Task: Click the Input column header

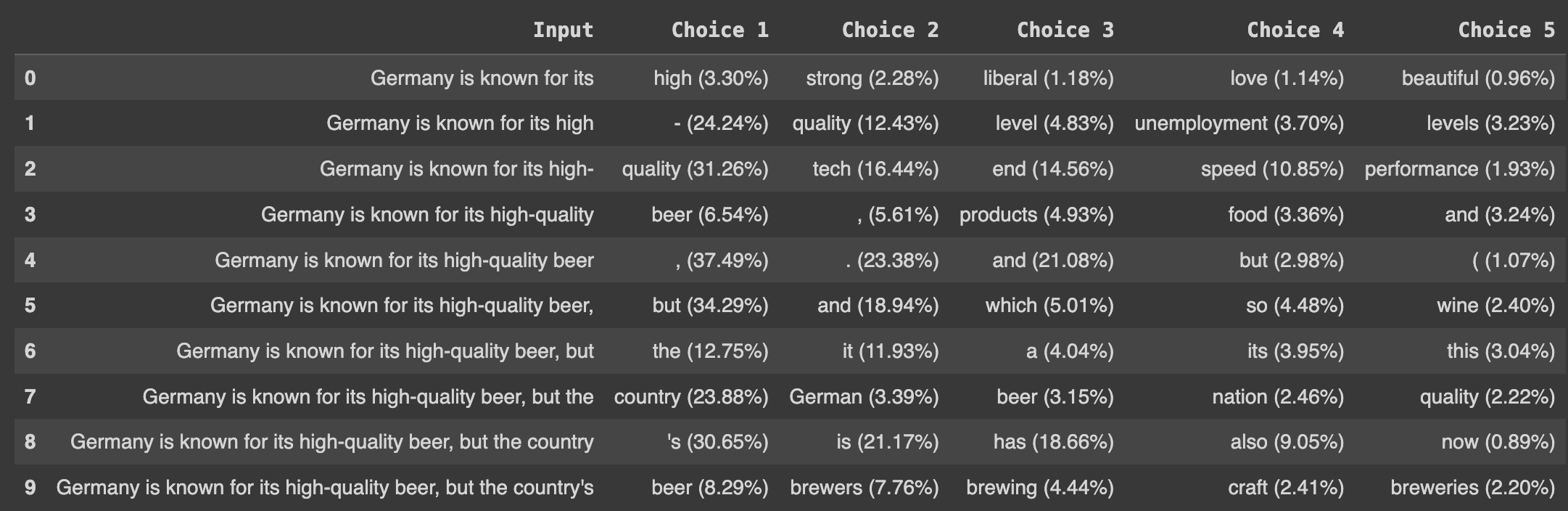Action: point(563,30)
